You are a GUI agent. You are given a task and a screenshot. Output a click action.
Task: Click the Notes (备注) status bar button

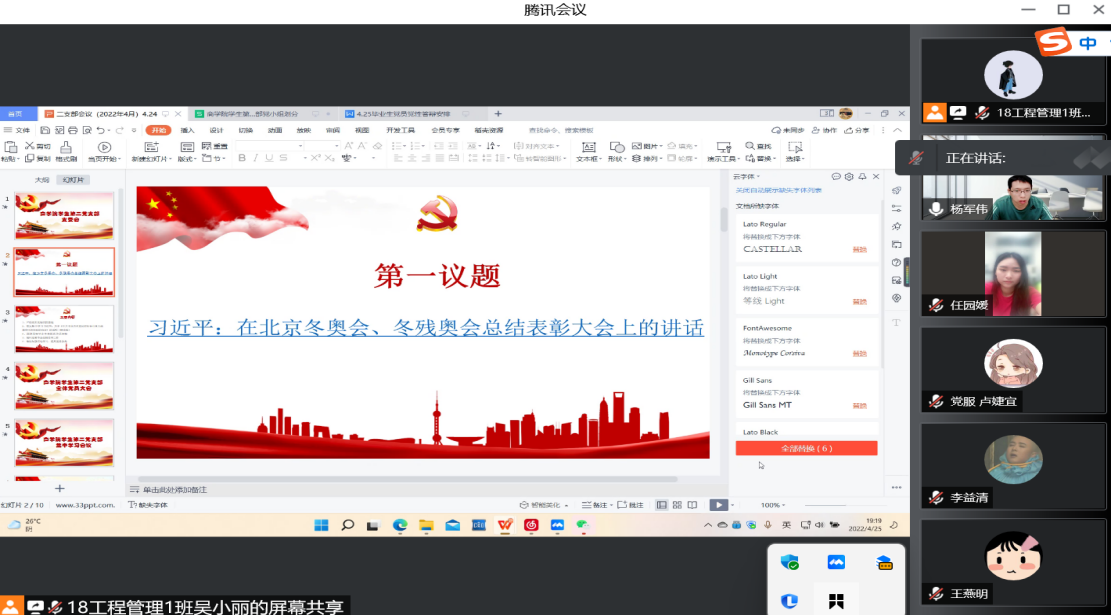594,505
